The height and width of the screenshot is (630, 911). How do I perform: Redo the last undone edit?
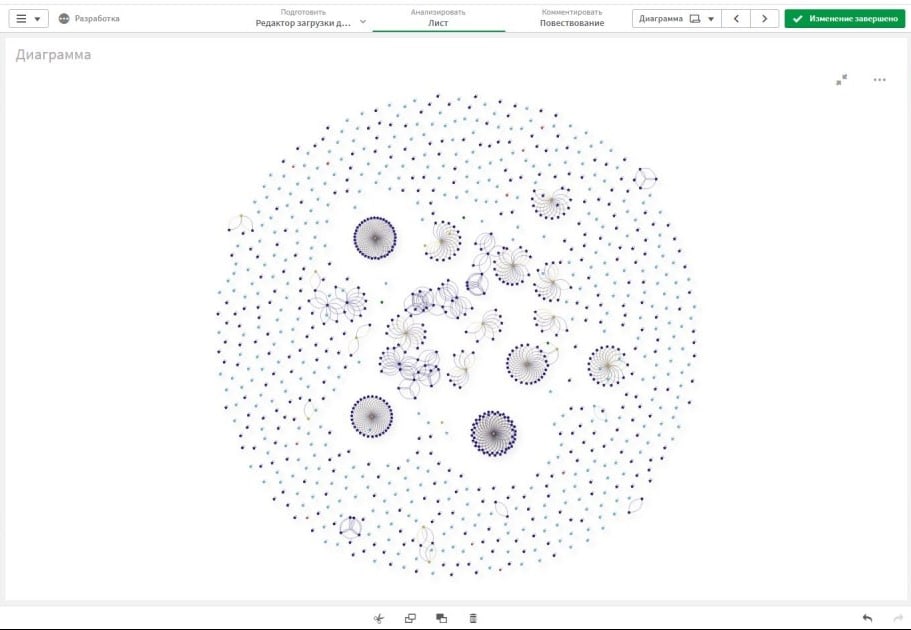(898, 618)
